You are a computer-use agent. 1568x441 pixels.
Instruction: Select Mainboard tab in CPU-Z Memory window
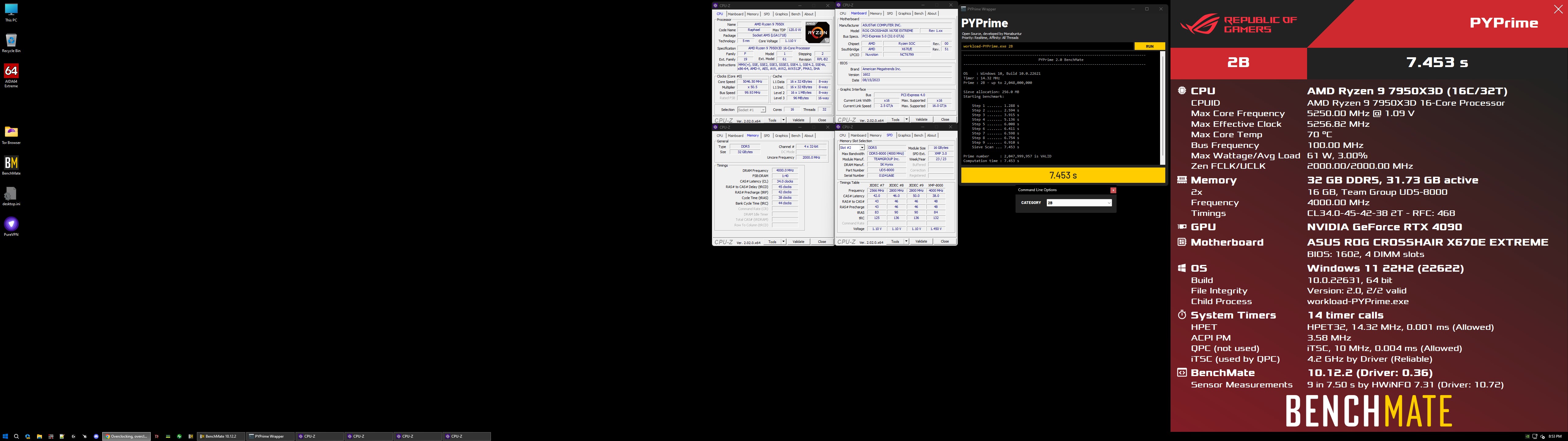(736, 136)
